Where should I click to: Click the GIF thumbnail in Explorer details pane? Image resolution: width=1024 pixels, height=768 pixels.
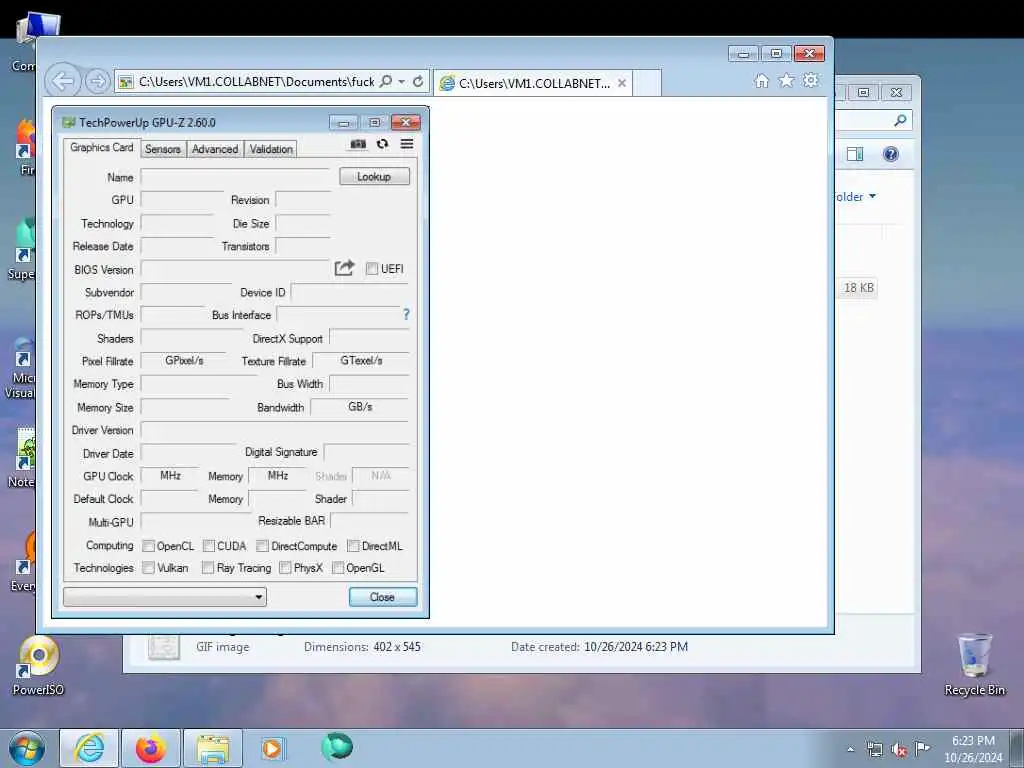click(x=163, y=647)
